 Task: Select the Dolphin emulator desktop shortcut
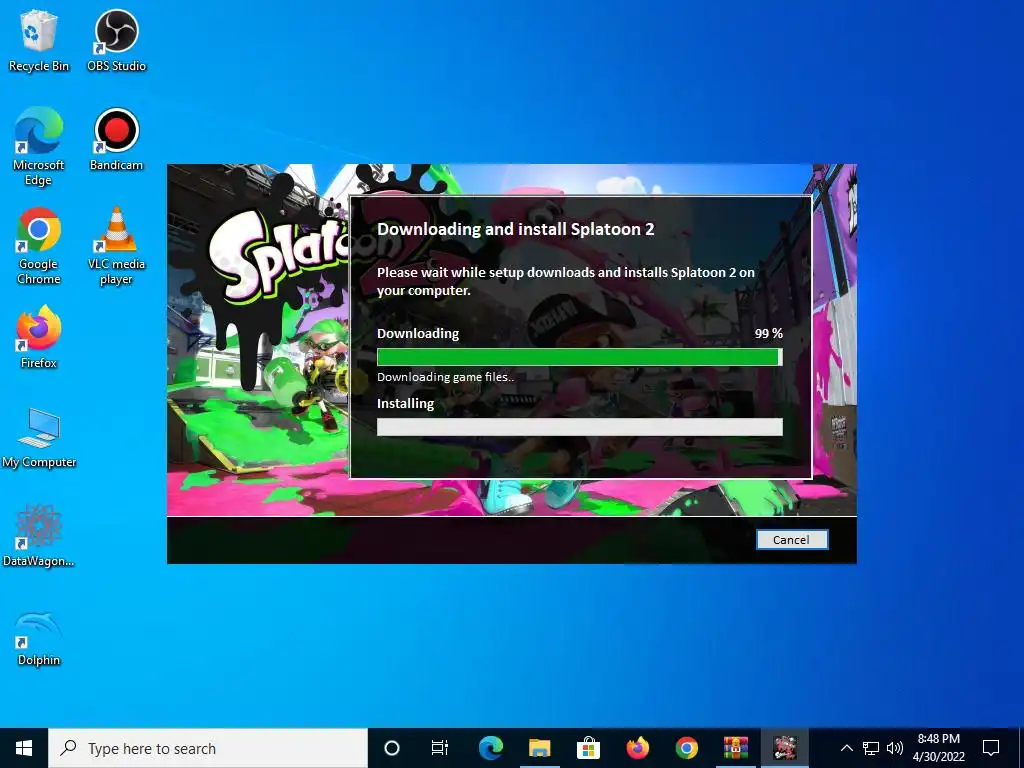click(x=39, y=637)
